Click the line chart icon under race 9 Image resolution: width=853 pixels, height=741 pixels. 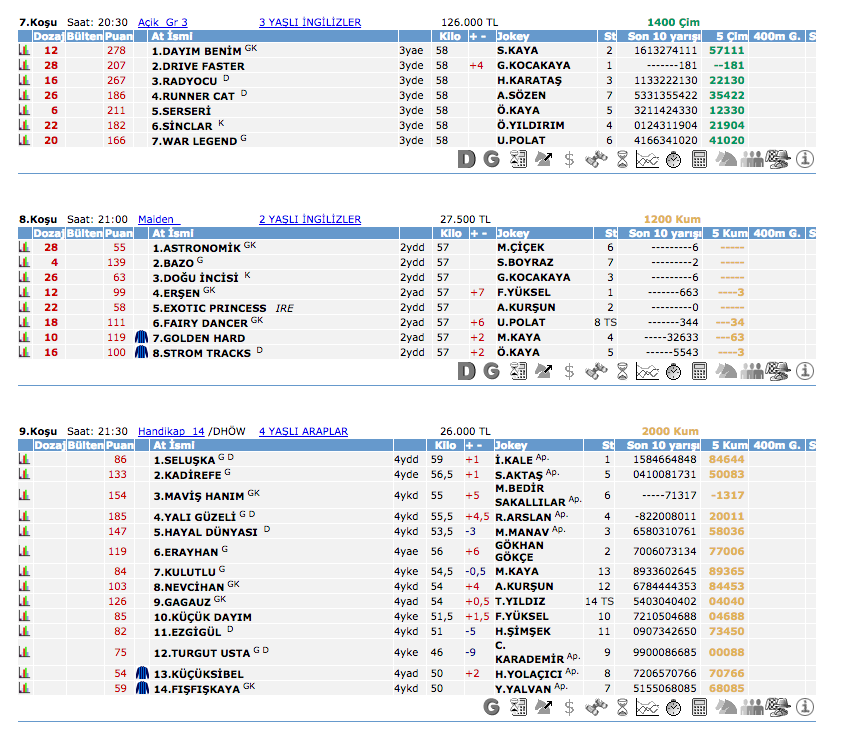coord(647,707)
